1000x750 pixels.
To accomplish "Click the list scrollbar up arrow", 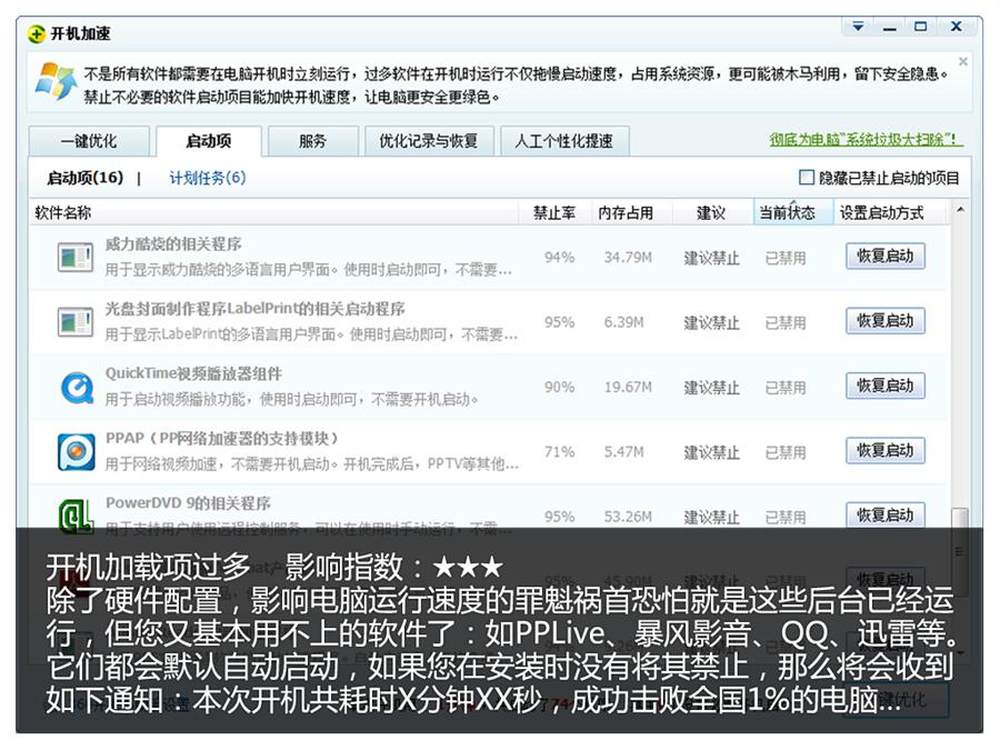I will pos(960,210).
